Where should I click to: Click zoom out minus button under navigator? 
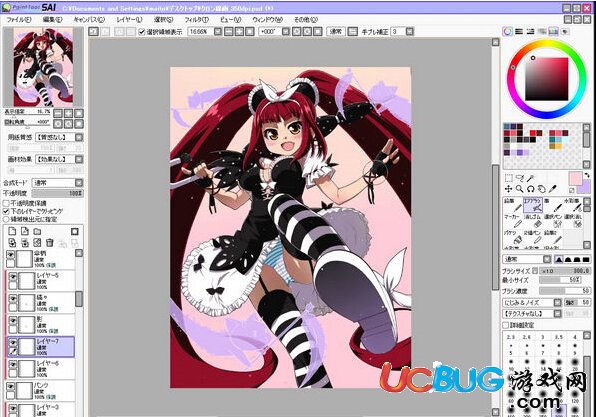point(58,113)
